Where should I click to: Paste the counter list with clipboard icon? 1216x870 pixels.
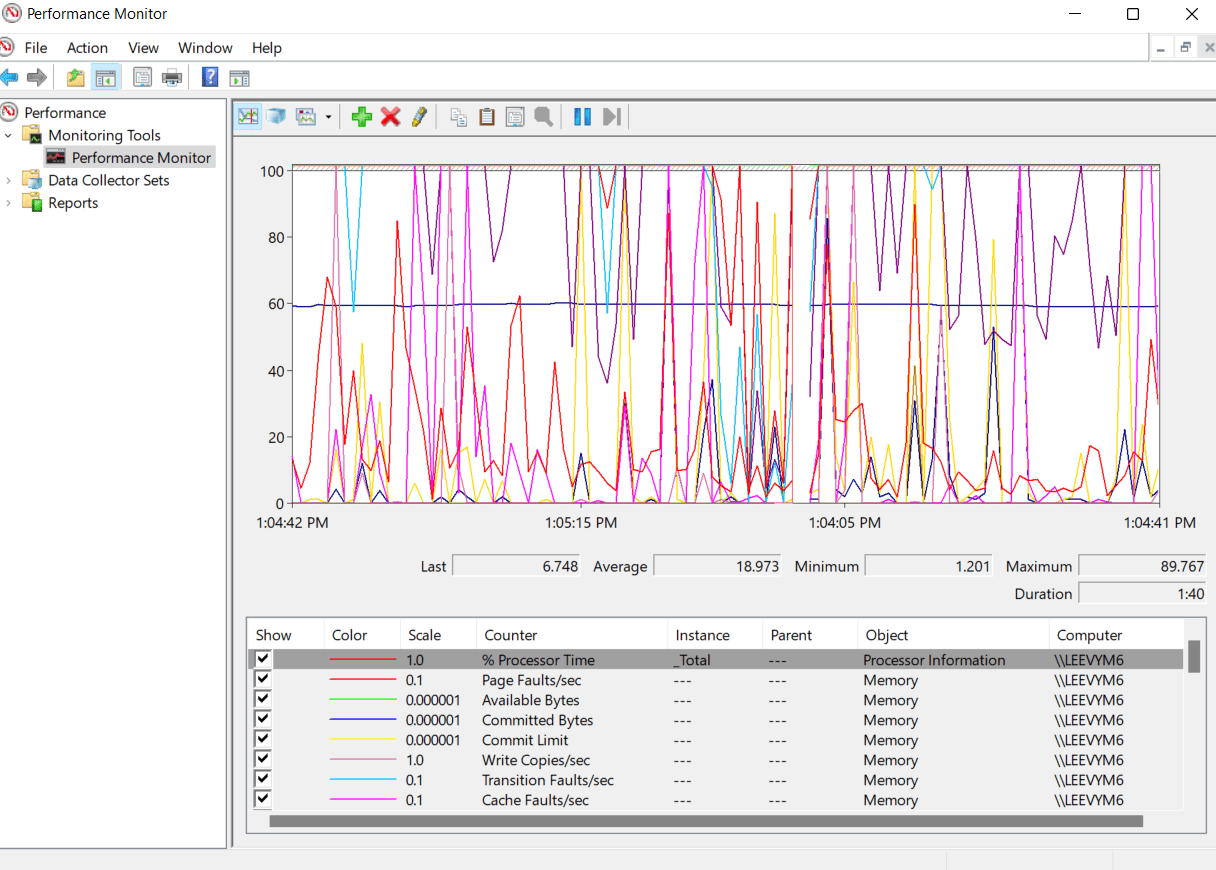(486, 116)
